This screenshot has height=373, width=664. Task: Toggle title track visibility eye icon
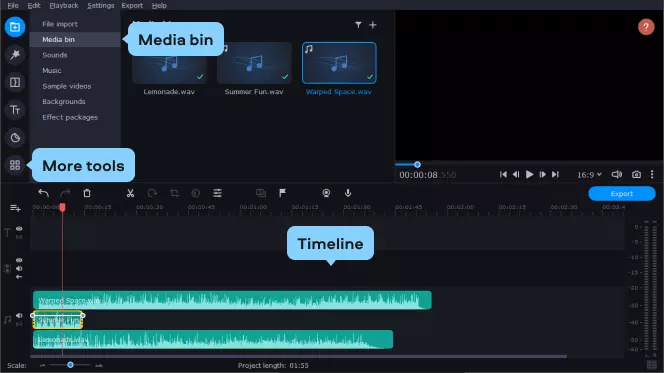click(x=19, y=229)
